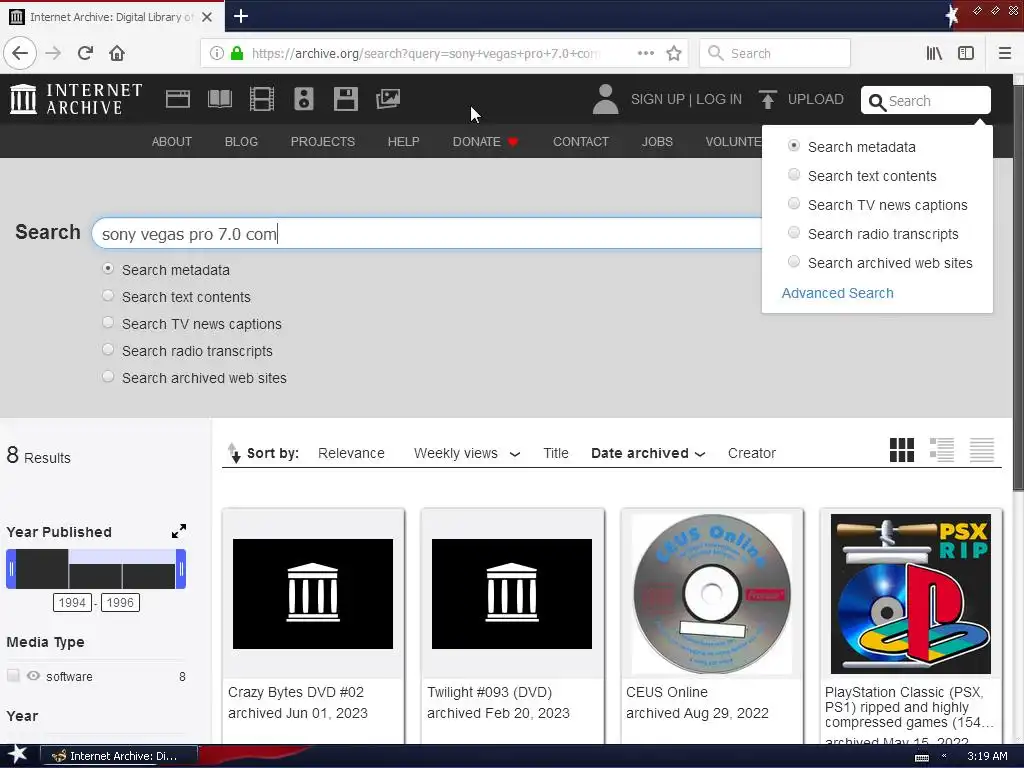1024x768 pixels.
Task: Toggle the software eye visibility icon
Action: tap(33, 676)
